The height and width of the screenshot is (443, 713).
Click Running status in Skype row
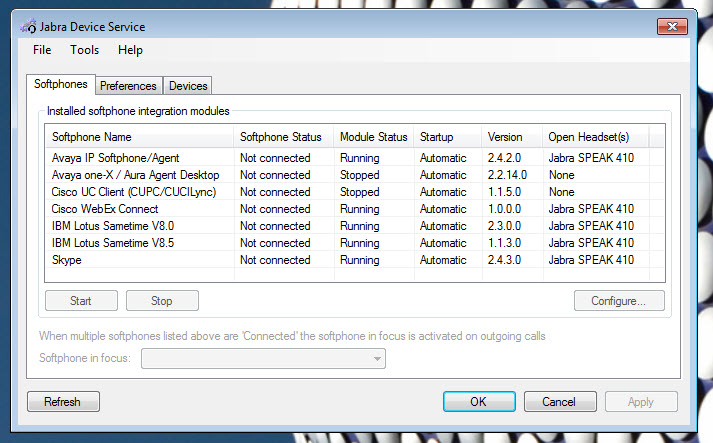360,260
